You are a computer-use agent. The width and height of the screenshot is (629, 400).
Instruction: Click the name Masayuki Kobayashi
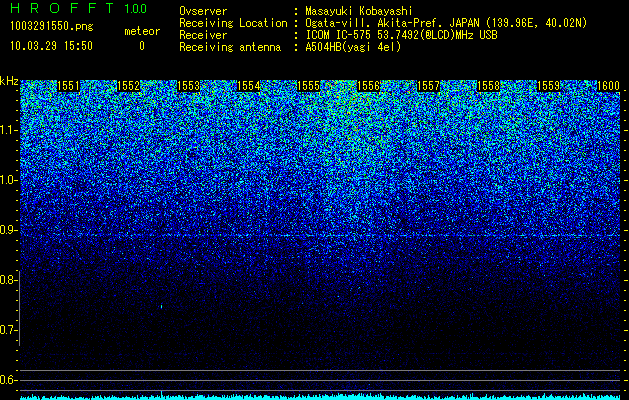click(359, 11)
